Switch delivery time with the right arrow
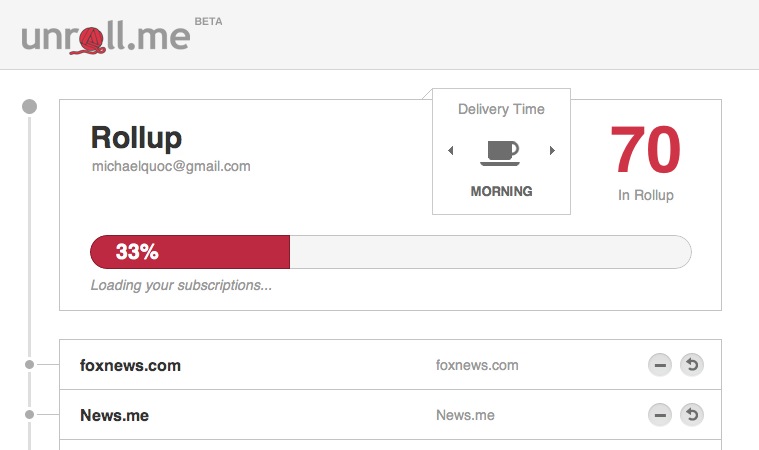 click(552, 150)
